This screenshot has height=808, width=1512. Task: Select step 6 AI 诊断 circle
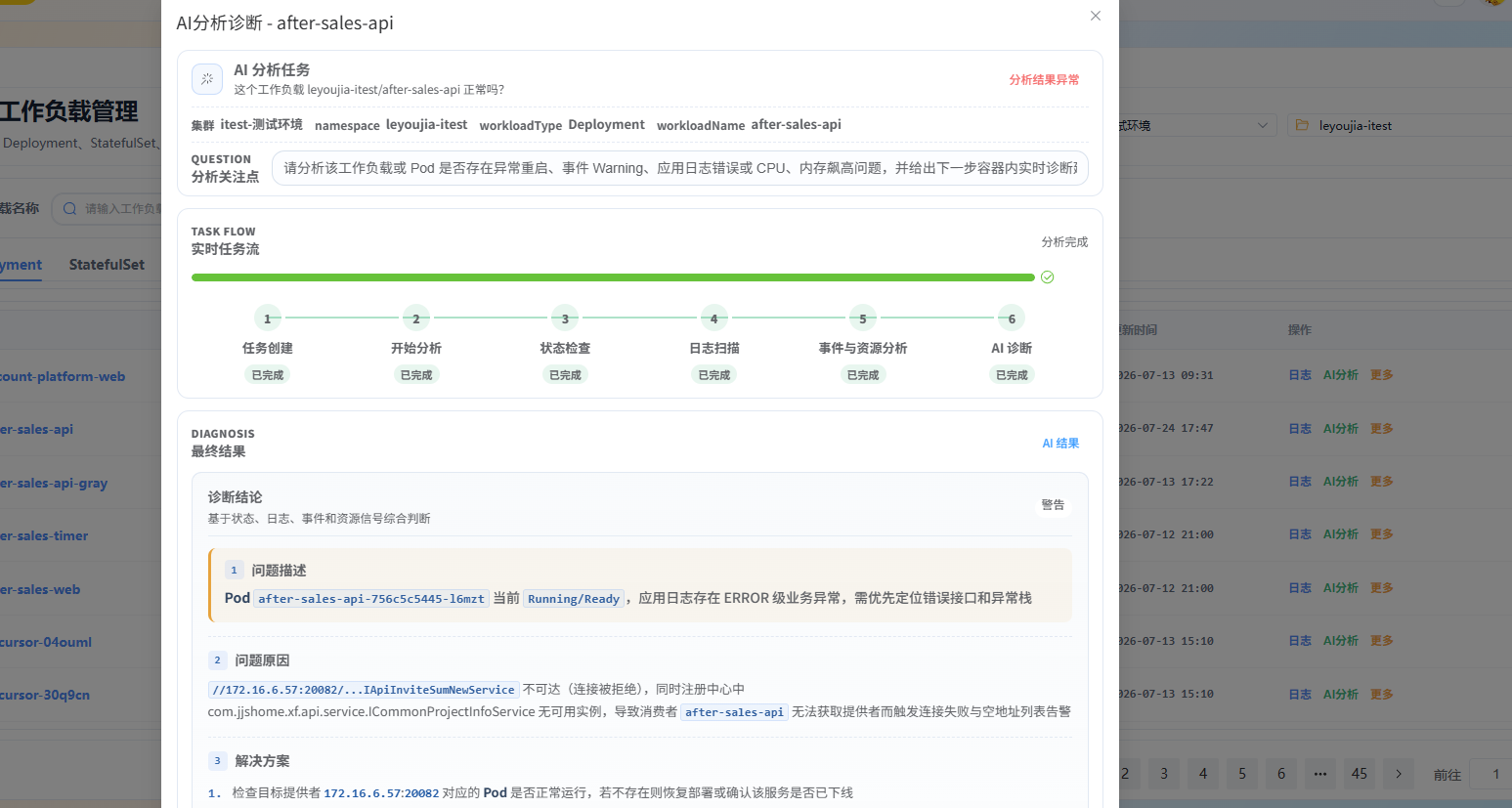pyautogui.click(x=1012, y=319)
